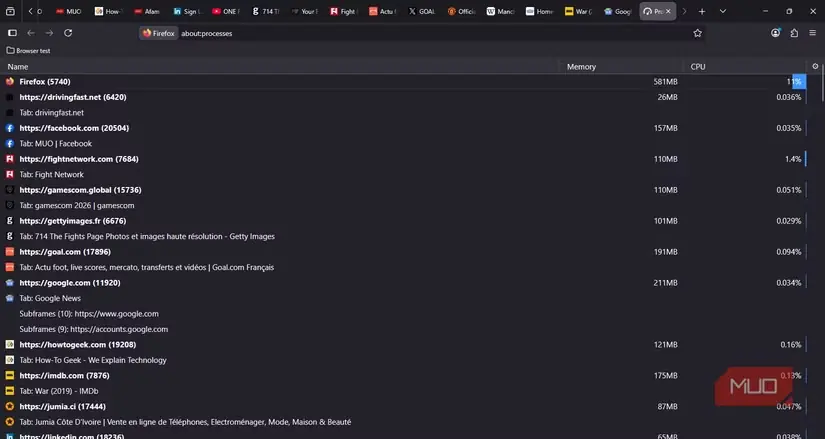Select the Tab: drivingfast.net row
Viewport: 825px width, 439px height.
pyautogui.click(x=405, y=113)
